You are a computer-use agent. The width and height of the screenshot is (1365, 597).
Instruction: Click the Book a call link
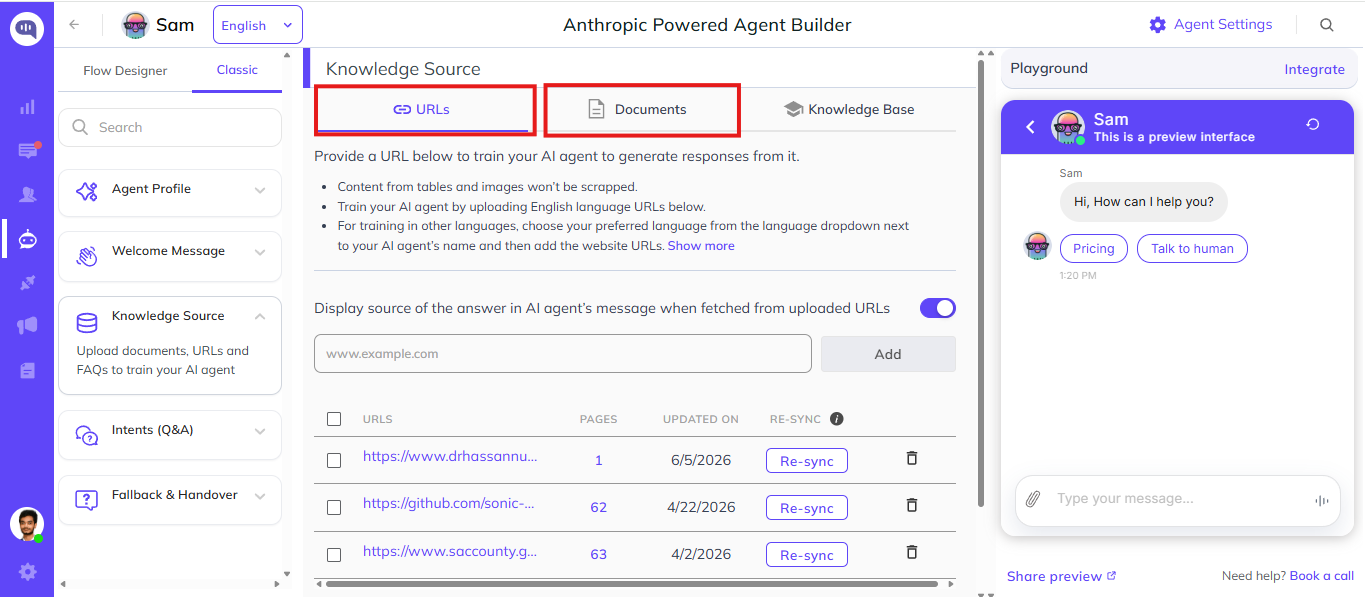pos(1322,576)
